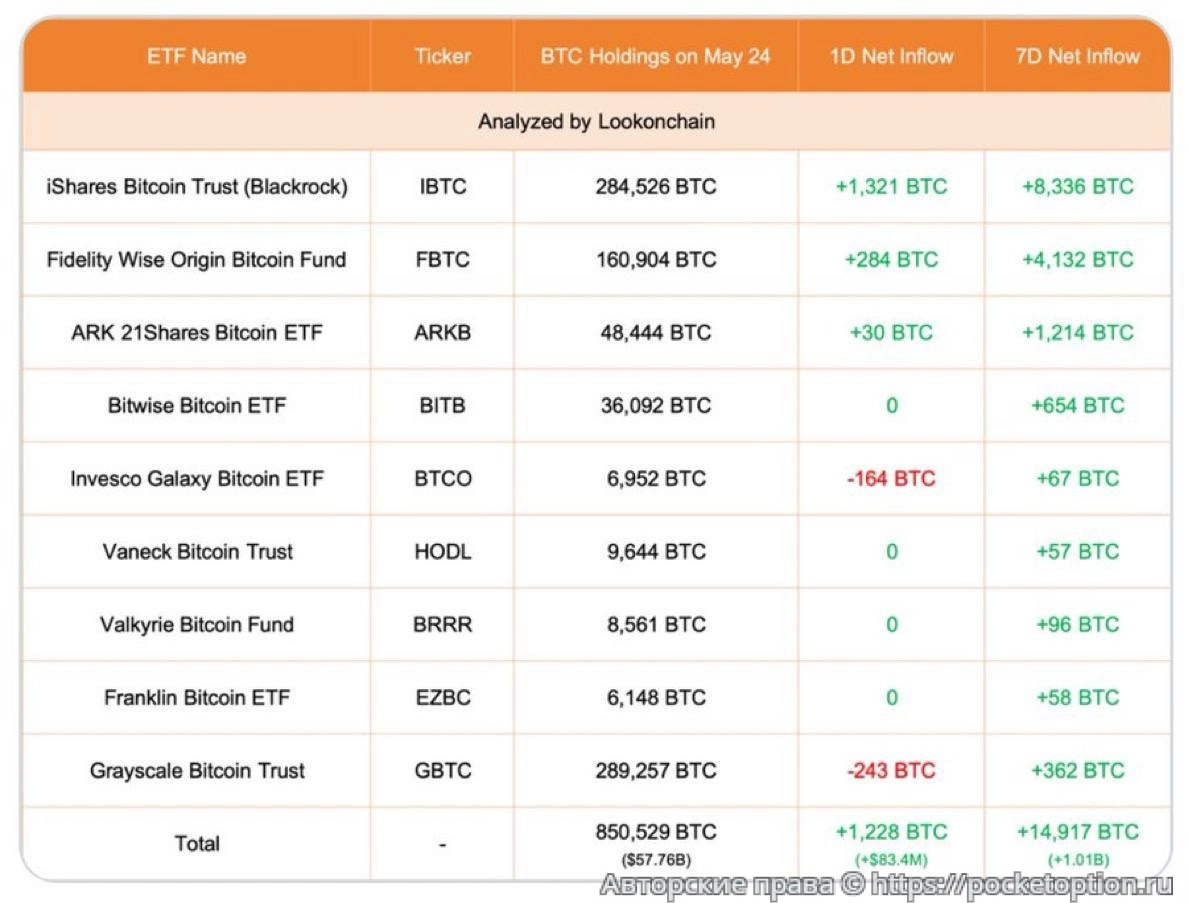Select the HODL ticker cell
Image resolution: width=1188 pixels, height=903 pixels.
[442, 551]
